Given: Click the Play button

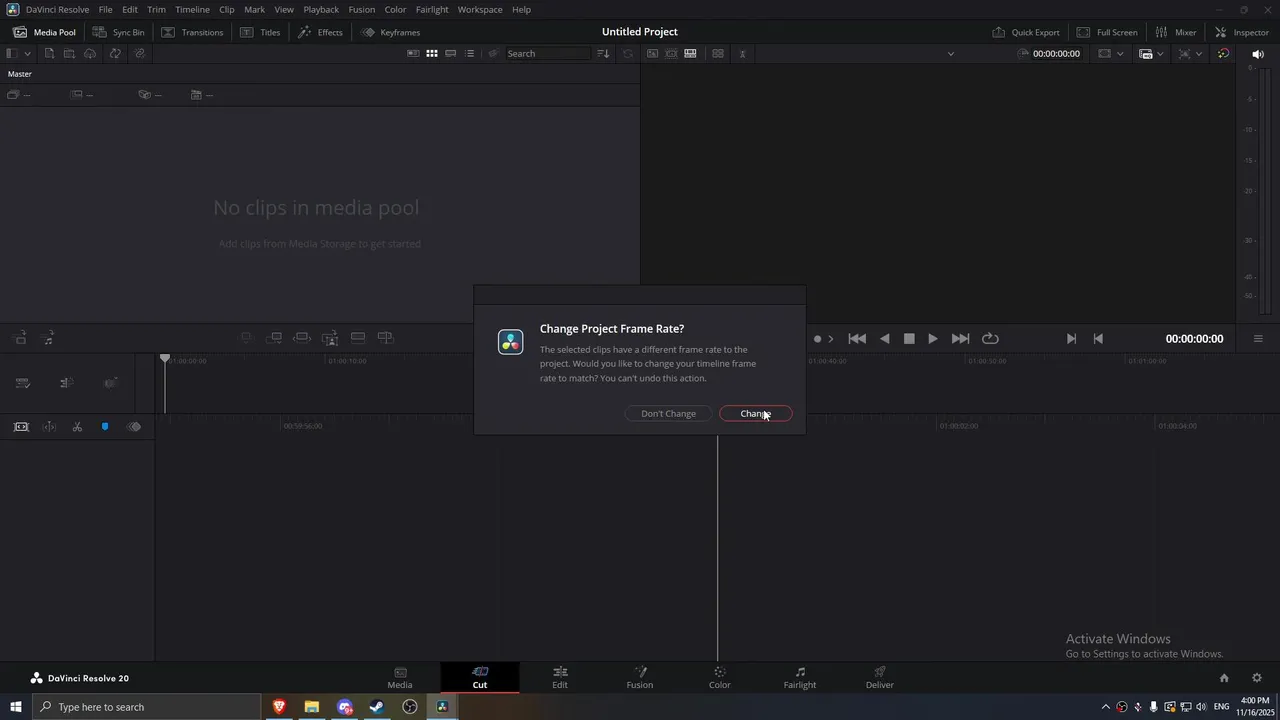Looking at the screenshot, I should [933, 339].
